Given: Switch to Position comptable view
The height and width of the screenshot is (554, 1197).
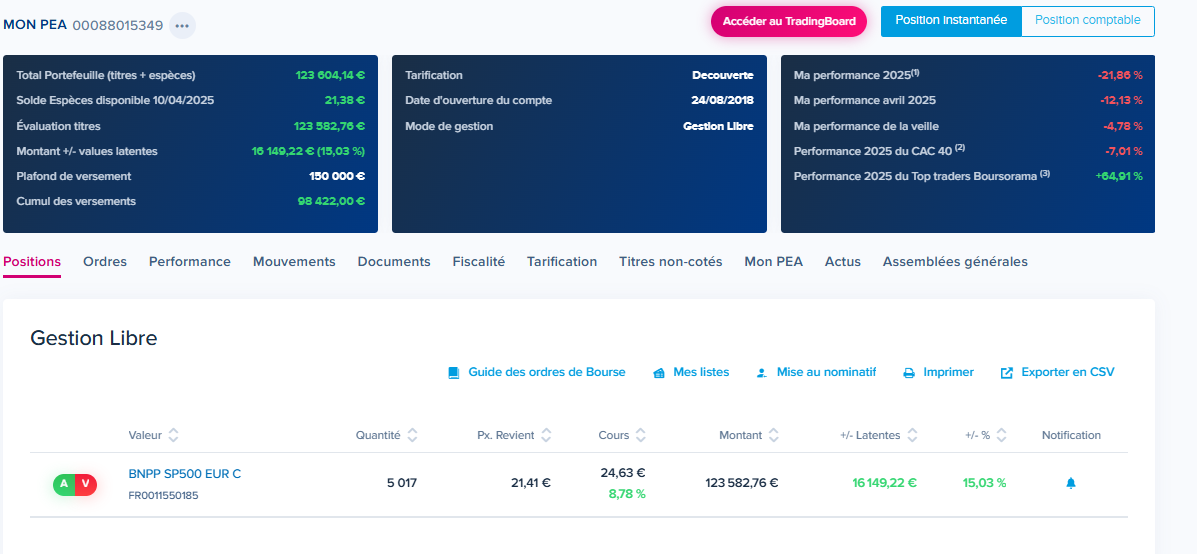Looking at the screenshot, I should [1088, 21].
